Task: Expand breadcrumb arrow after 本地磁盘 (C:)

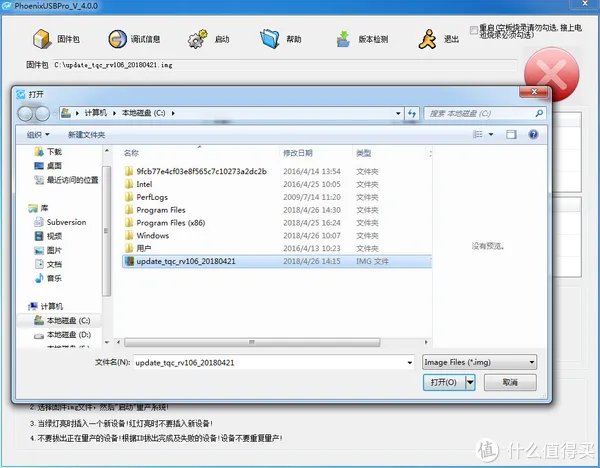Action: click(x=173, y=113)
